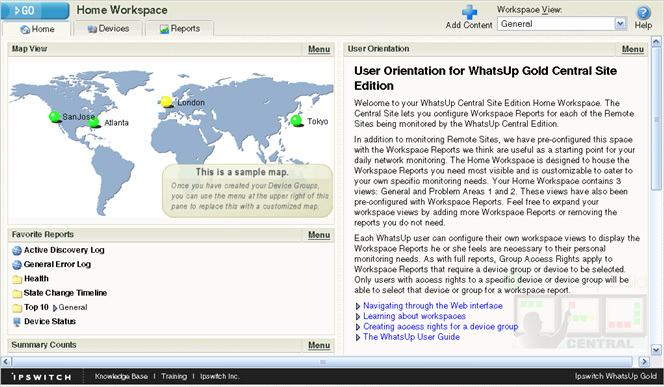Open the Map View Menu
664x387 pixels.
(319, 49)
